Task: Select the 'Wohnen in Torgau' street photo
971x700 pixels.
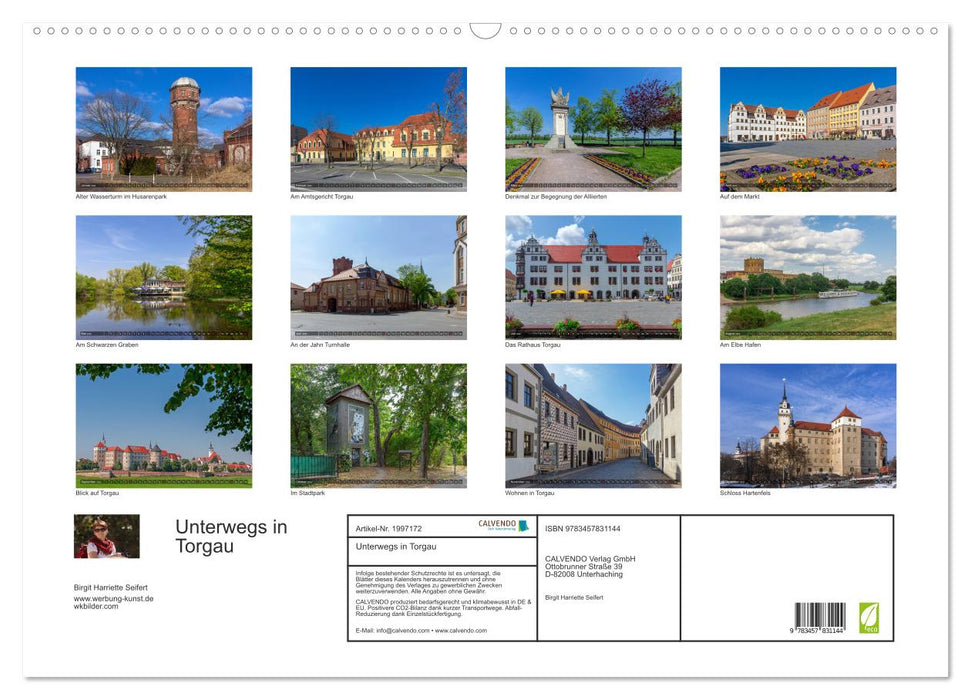Action: click(x=592, y=425)
